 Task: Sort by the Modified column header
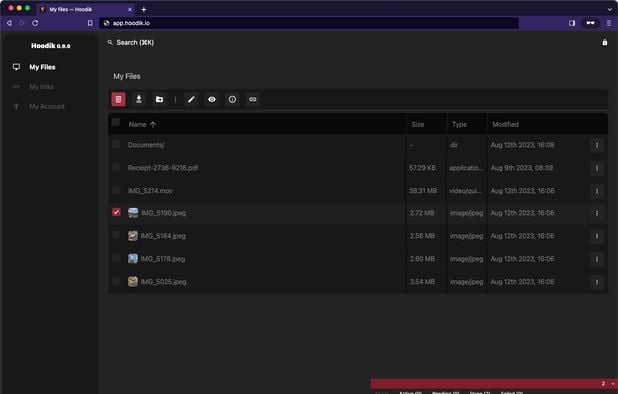click(x=505, y=125)
